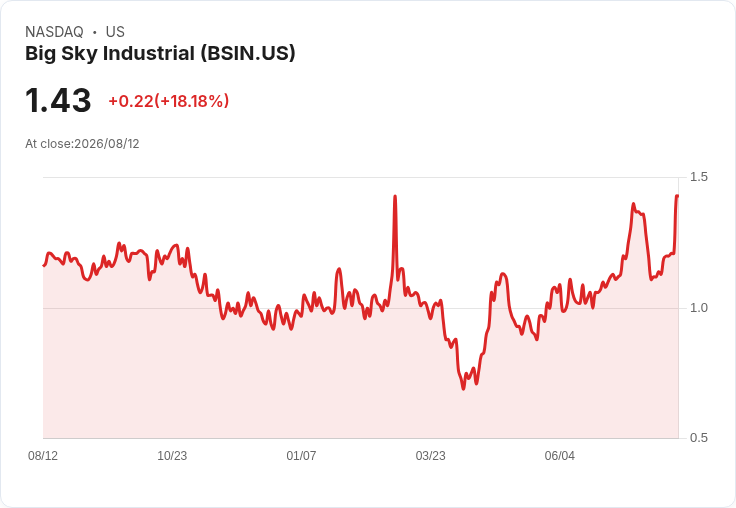Click the 0.5 price axis label
The image size is (736, 508).
pos(698,438)
